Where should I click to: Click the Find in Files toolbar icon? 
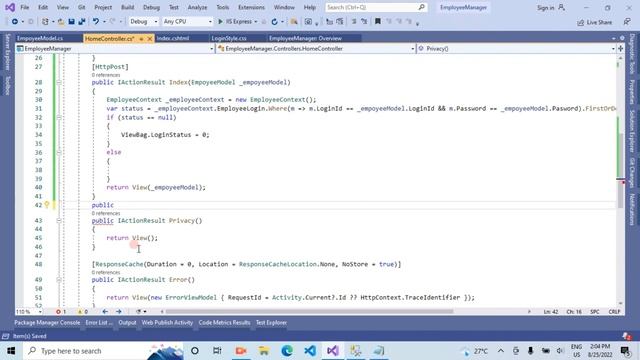tap(294, 22)
